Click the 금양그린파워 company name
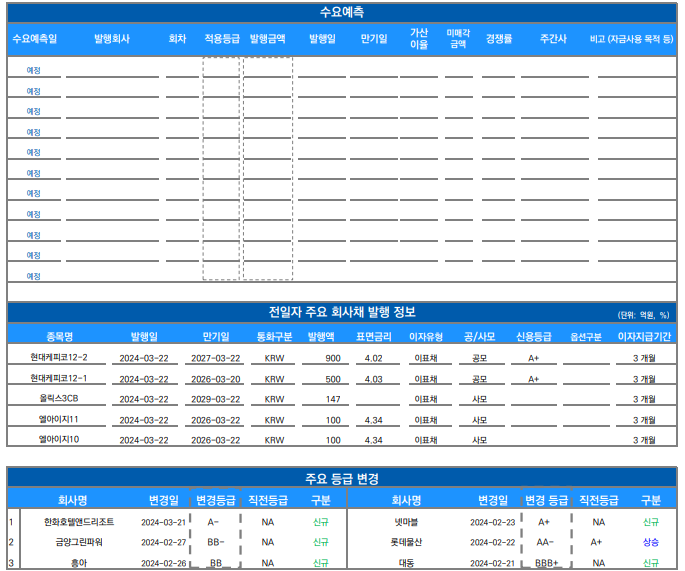 click(79, 542)
